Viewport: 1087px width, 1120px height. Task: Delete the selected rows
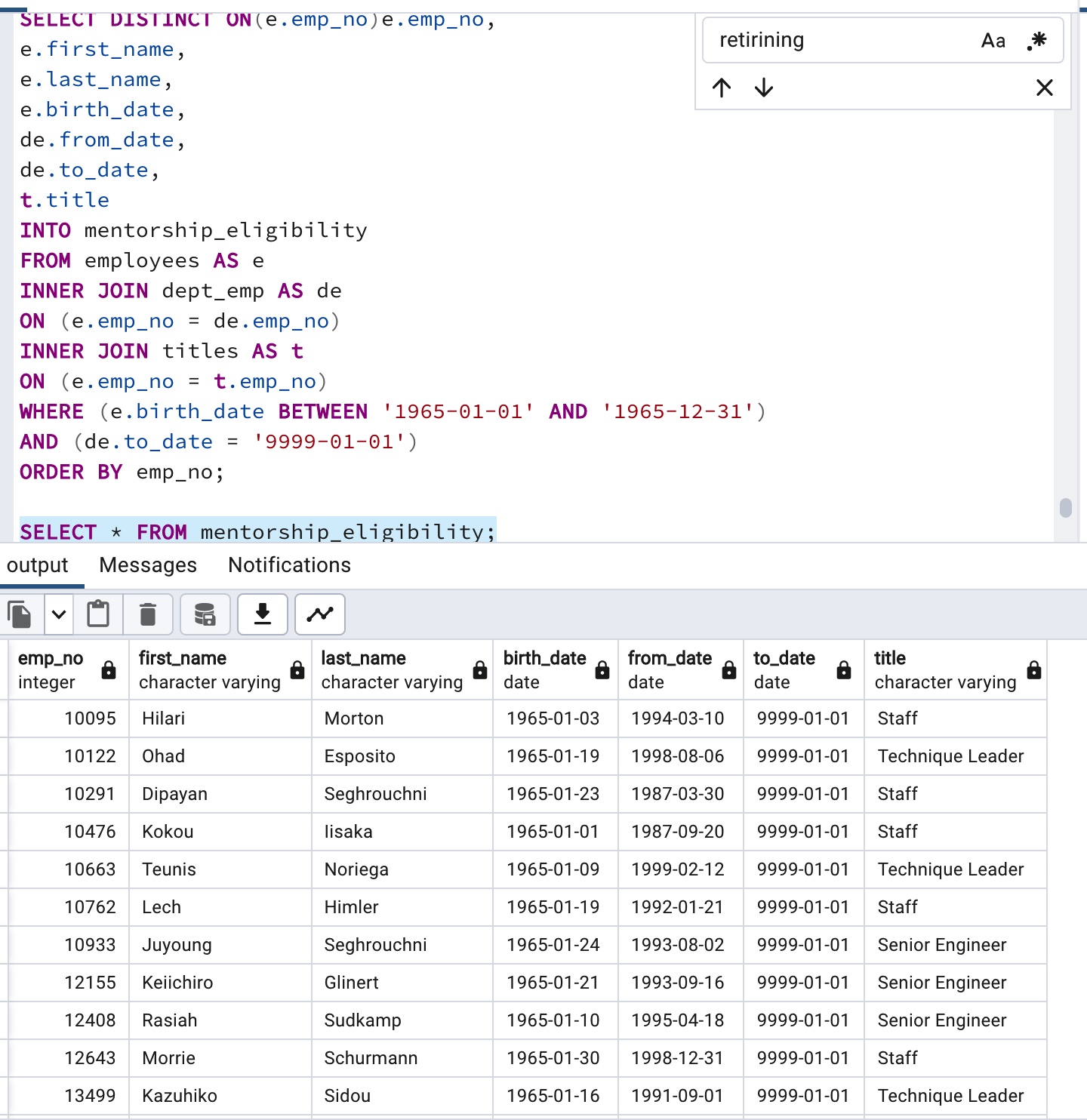click(148, 614)
